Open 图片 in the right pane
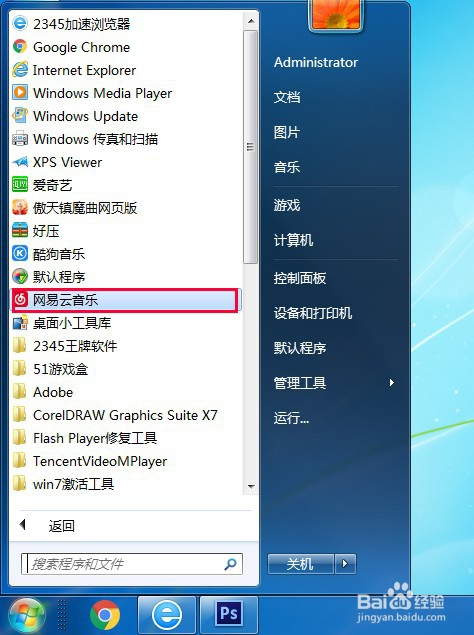 287,132
